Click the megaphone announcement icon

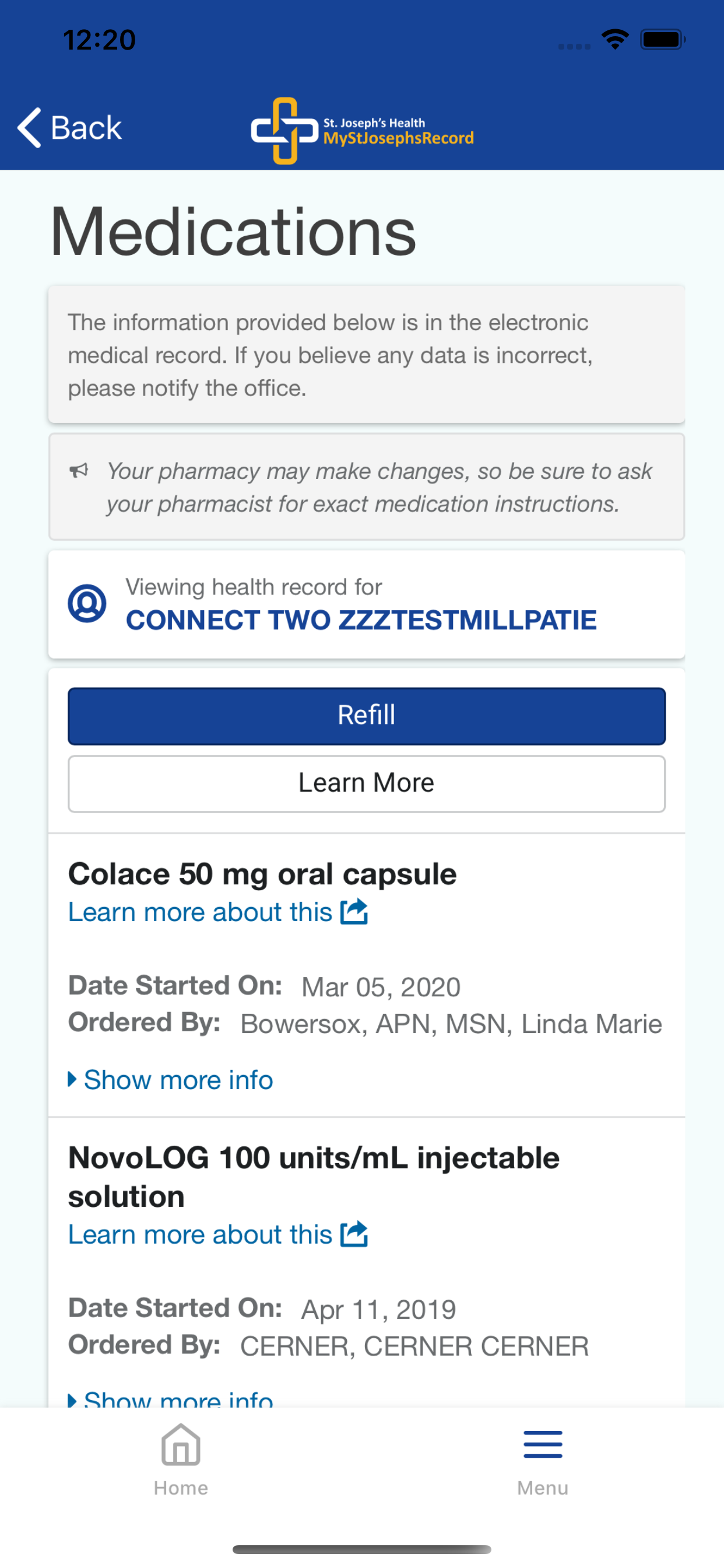(x=79, y=471)
